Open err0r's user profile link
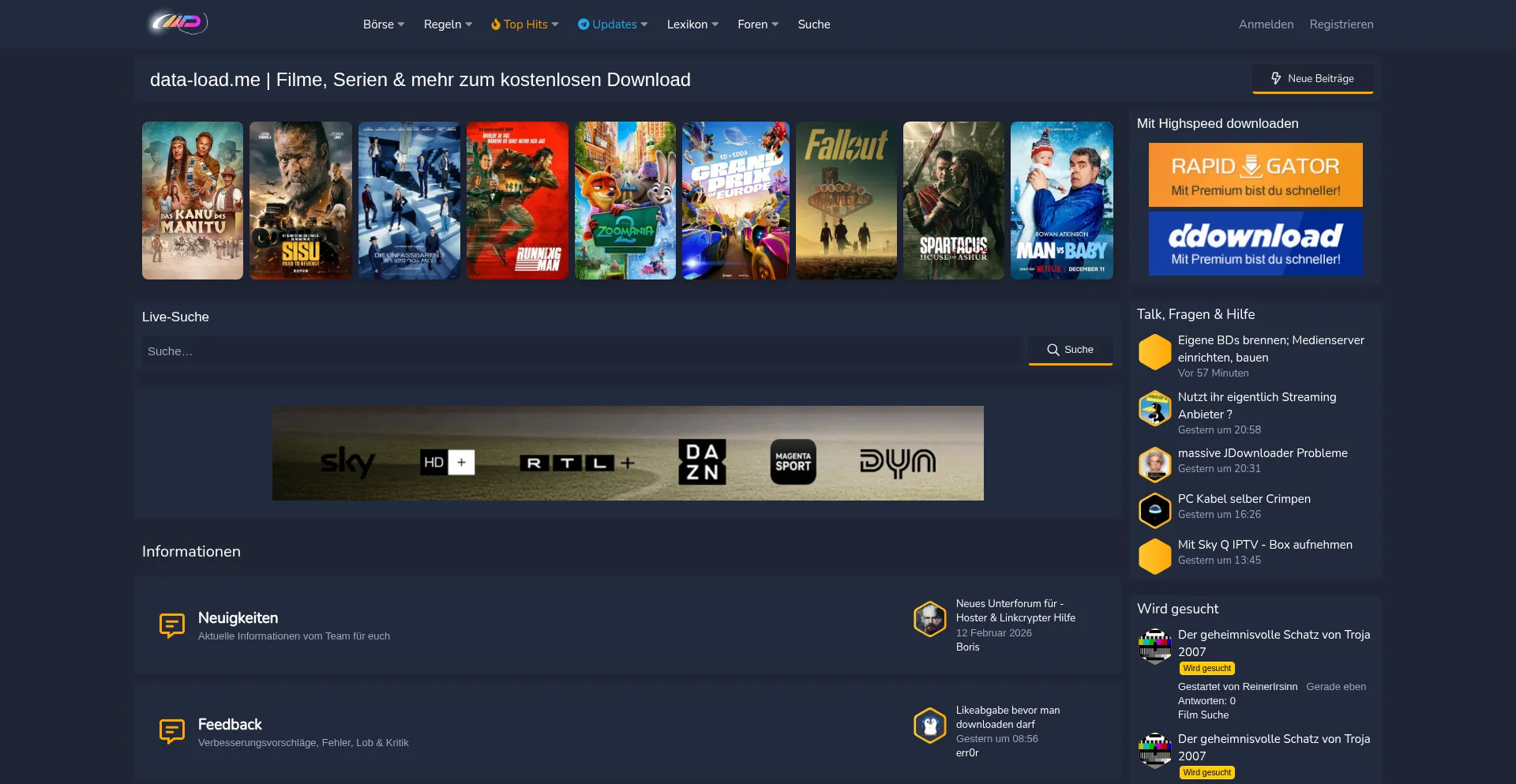The width and height of the screenshot is (1516, 784). tap(967, 753)
